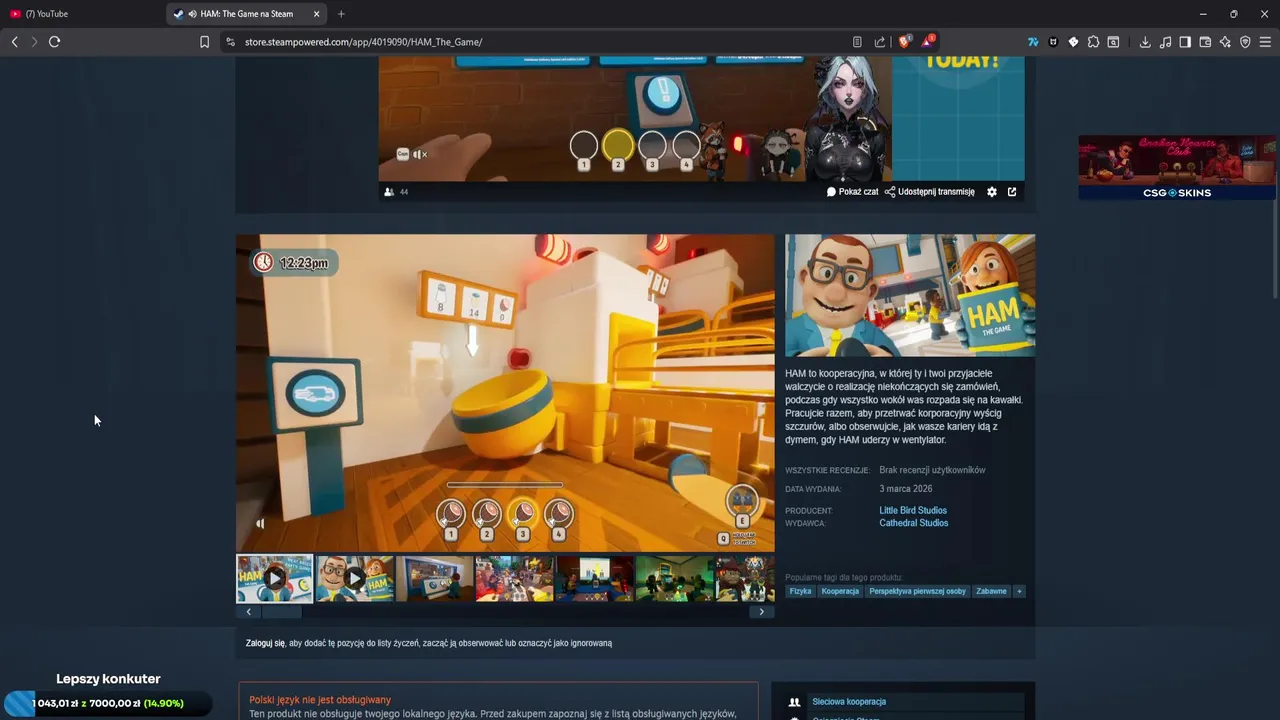The image size is (1280, 720).
Task: Bookmark this page via the address bar icon
Action: (204, 42)
